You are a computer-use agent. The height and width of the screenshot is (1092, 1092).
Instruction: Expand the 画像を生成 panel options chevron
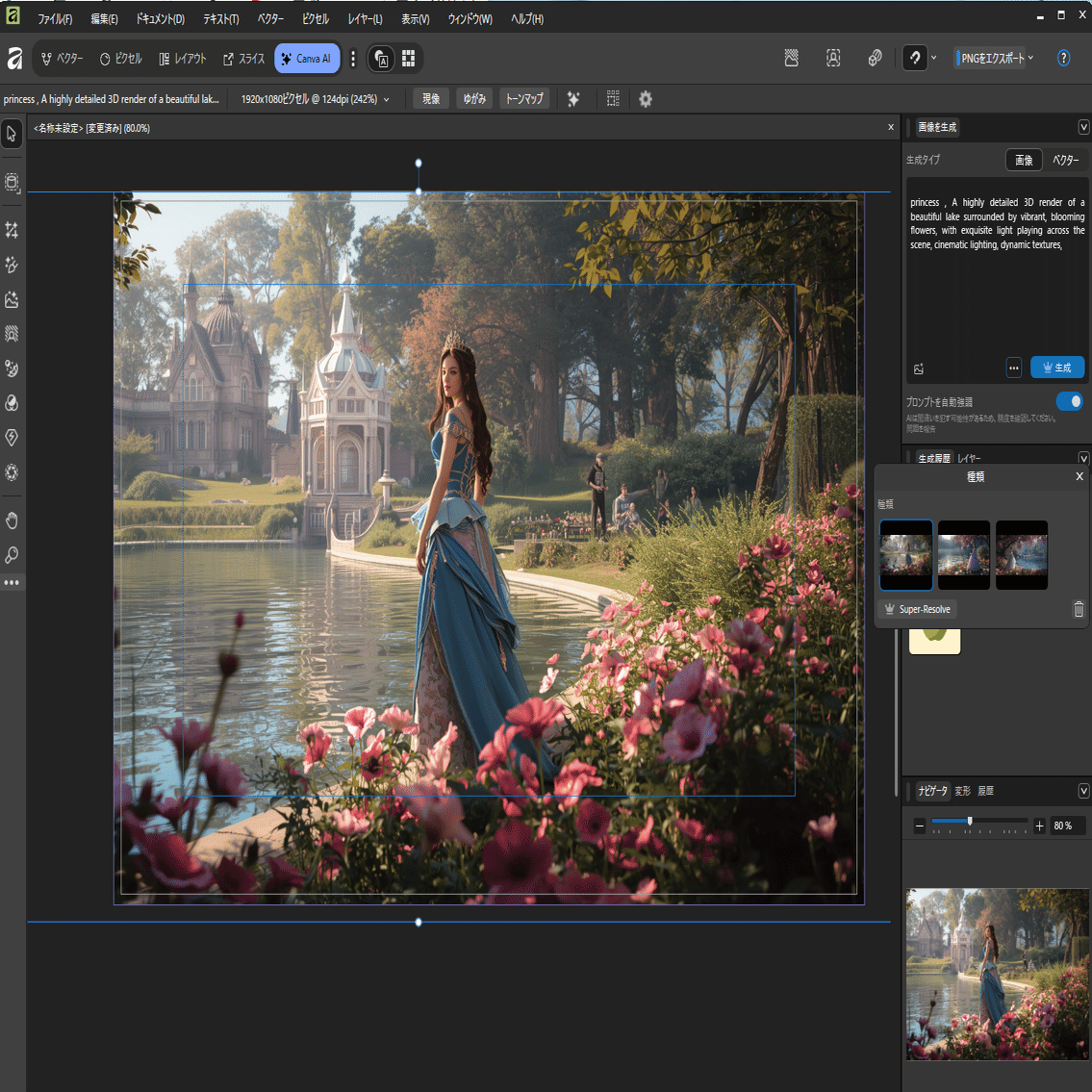click(x=1083, y=128)
